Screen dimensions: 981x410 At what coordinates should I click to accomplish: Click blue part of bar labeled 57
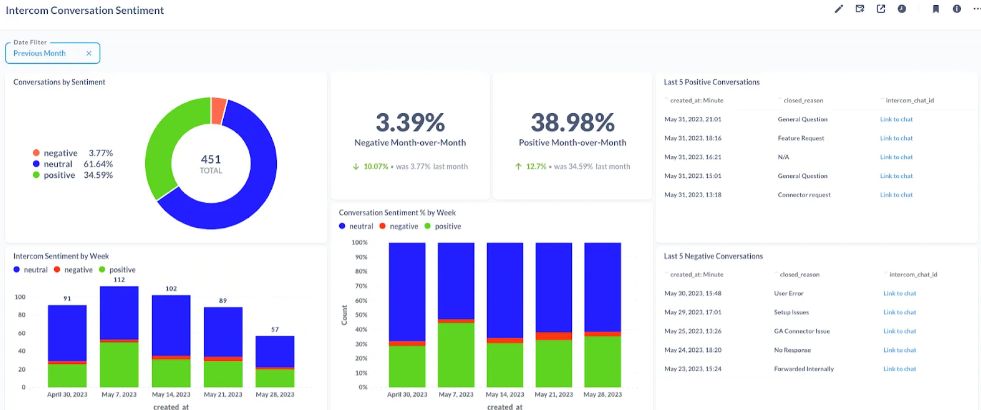(275, 351)
